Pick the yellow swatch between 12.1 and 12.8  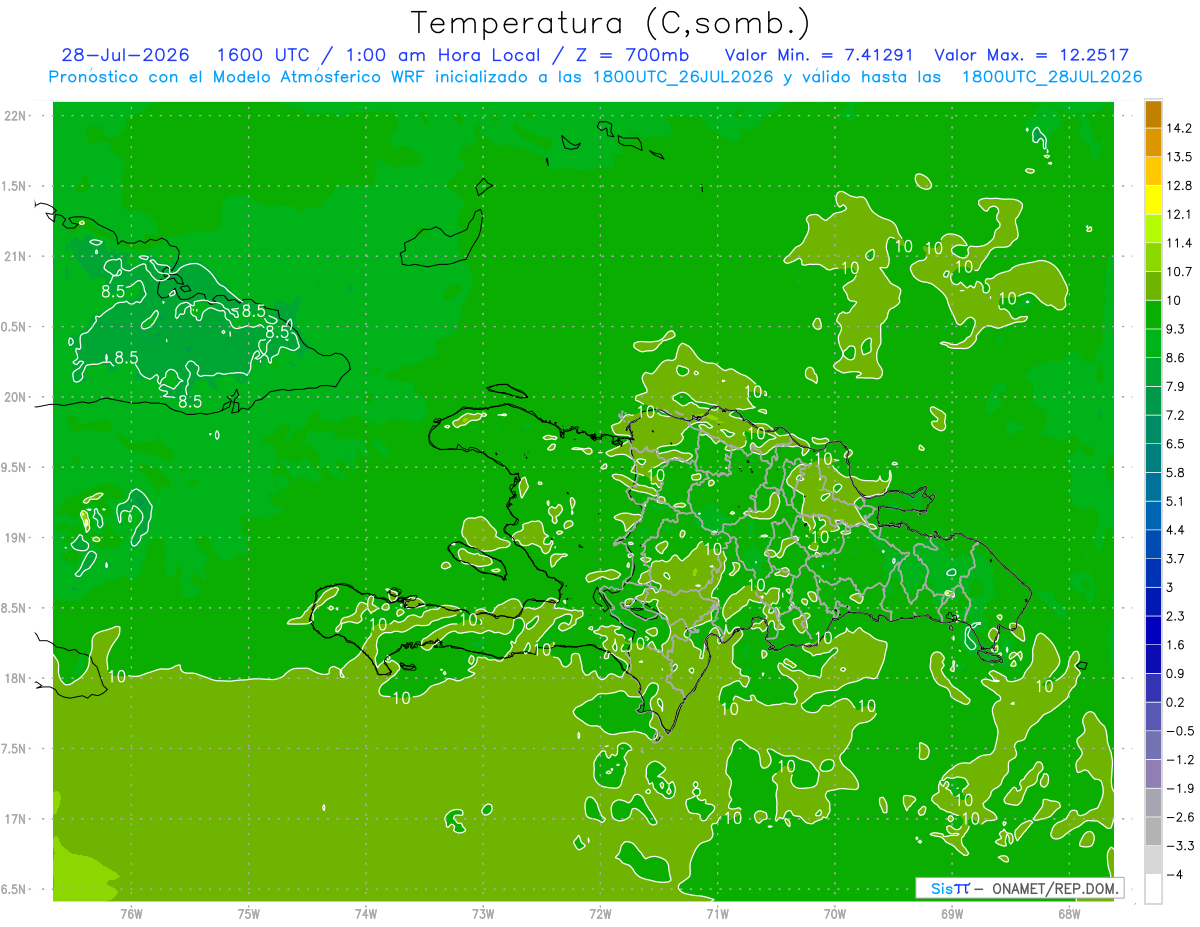point(1153,200)
